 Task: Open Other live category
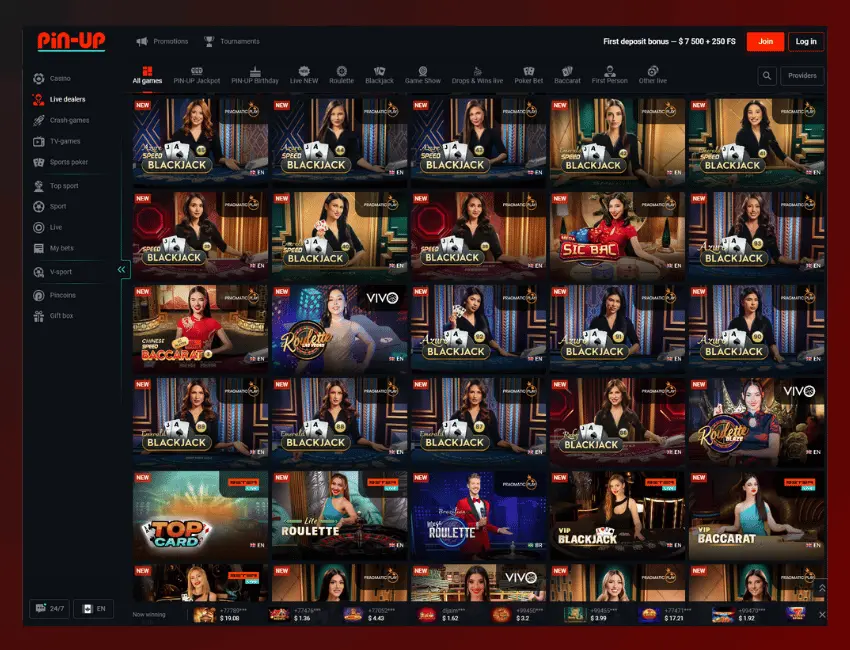[653, 75]
